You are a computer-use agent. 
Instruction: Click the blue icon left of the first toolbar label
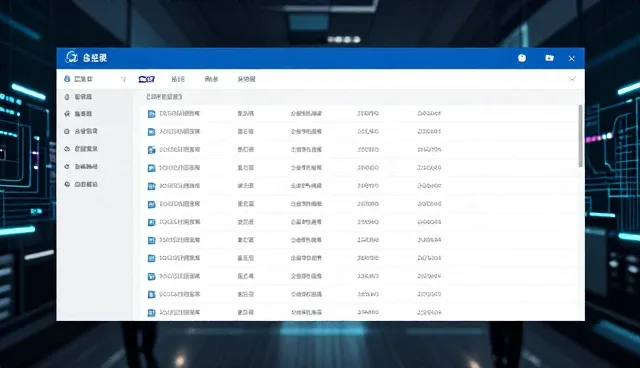point(67,79)
